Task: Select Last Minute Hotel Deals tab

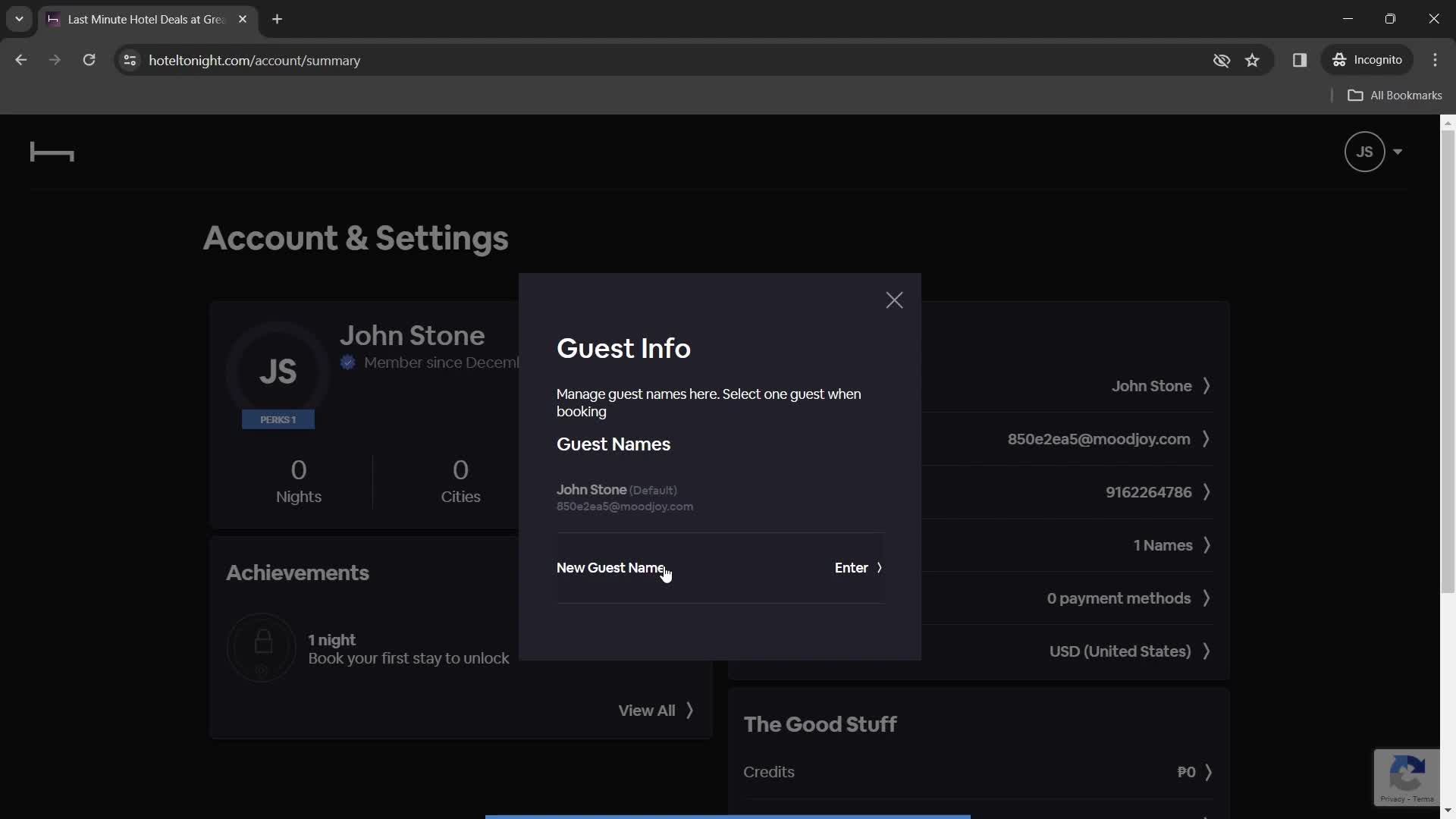Action: (x=148, y=20)
